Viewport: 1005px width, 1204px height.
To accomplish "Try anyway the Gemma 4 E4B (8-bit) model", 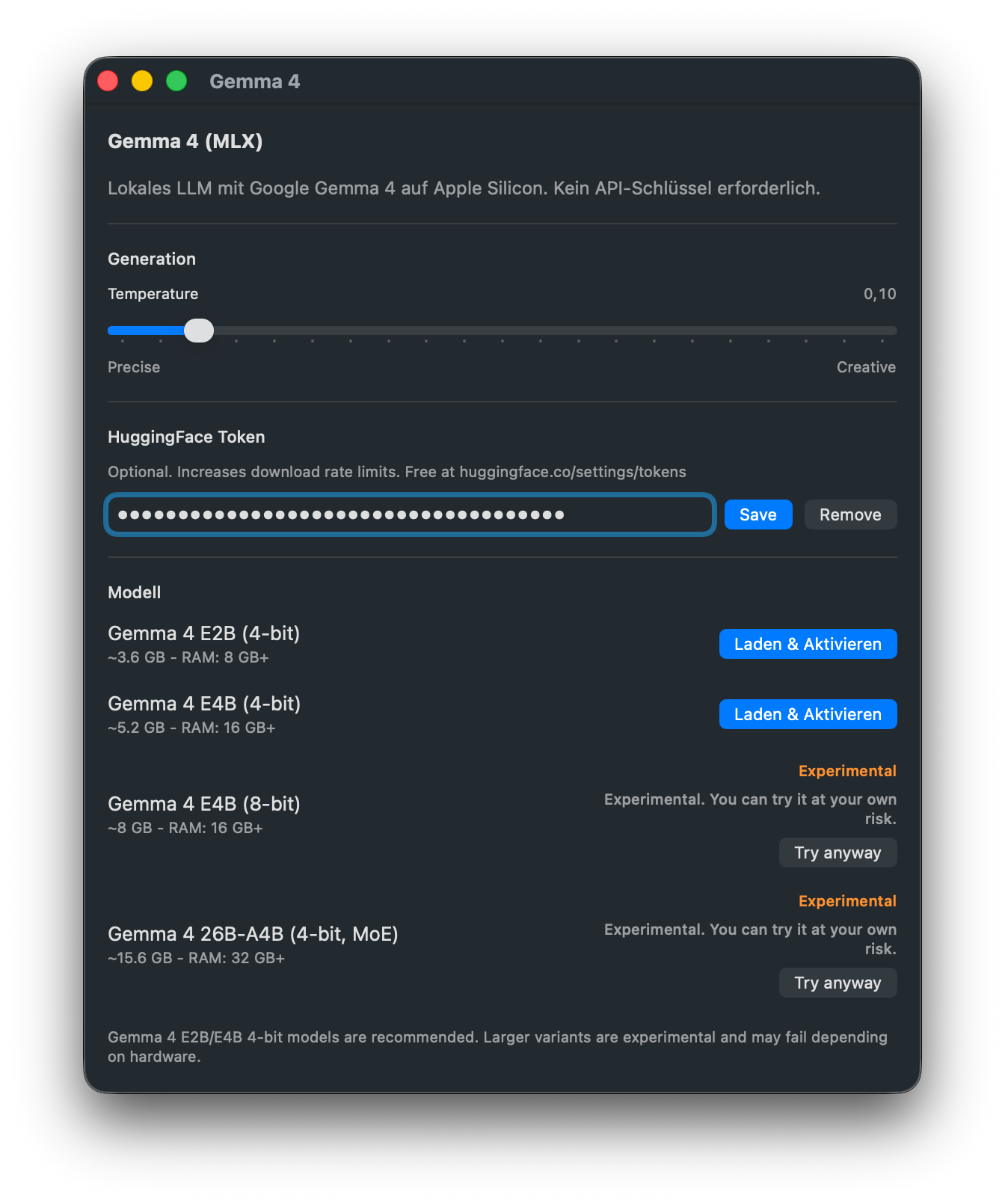I will click(837, 853).
